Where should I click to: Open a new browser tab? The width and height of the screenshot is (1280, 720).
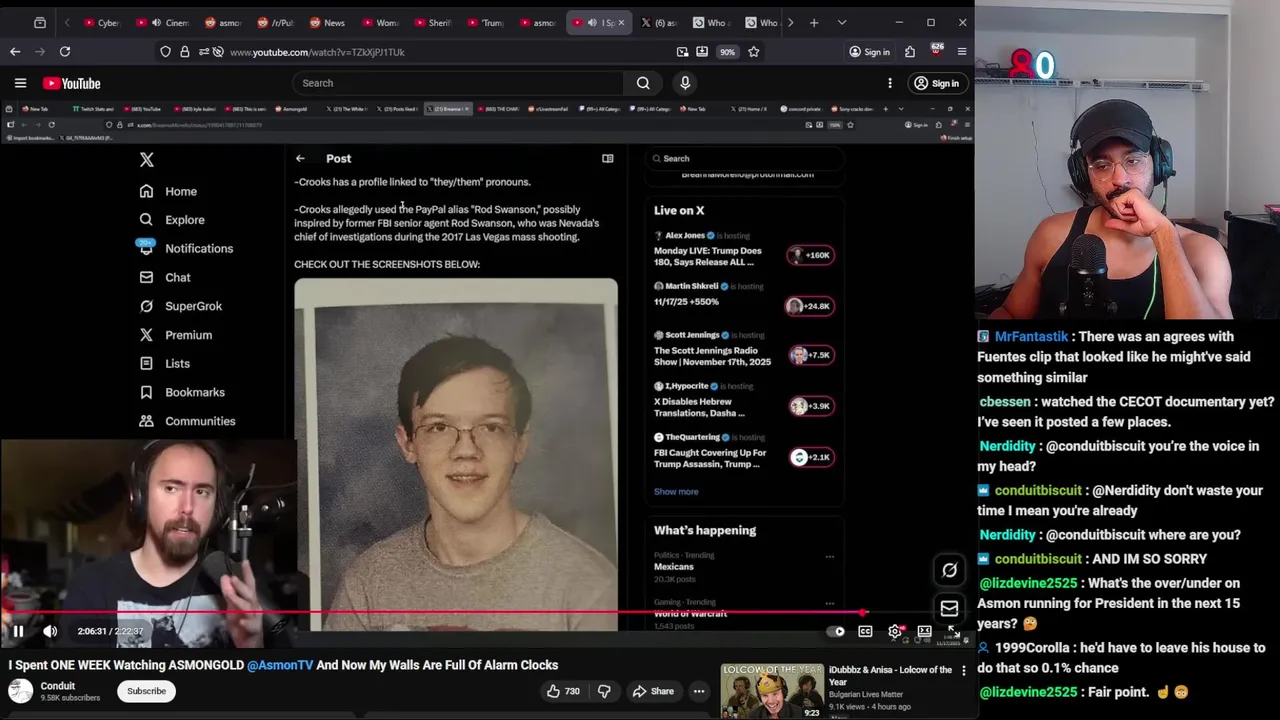(814, 22)
